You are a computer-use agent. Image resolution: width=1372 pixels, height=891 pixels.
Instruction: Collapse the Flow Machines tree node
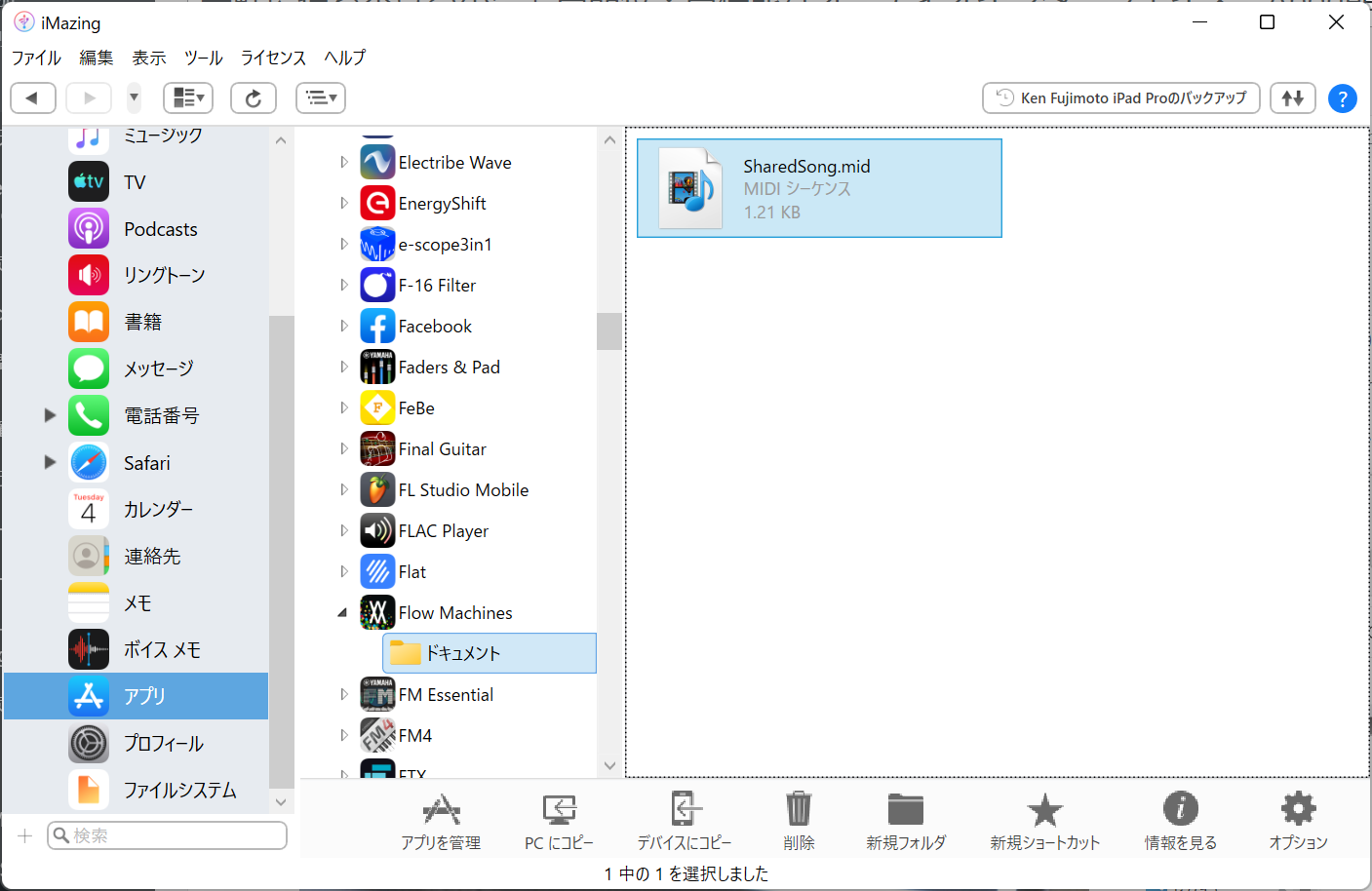[x=342, y=613]
